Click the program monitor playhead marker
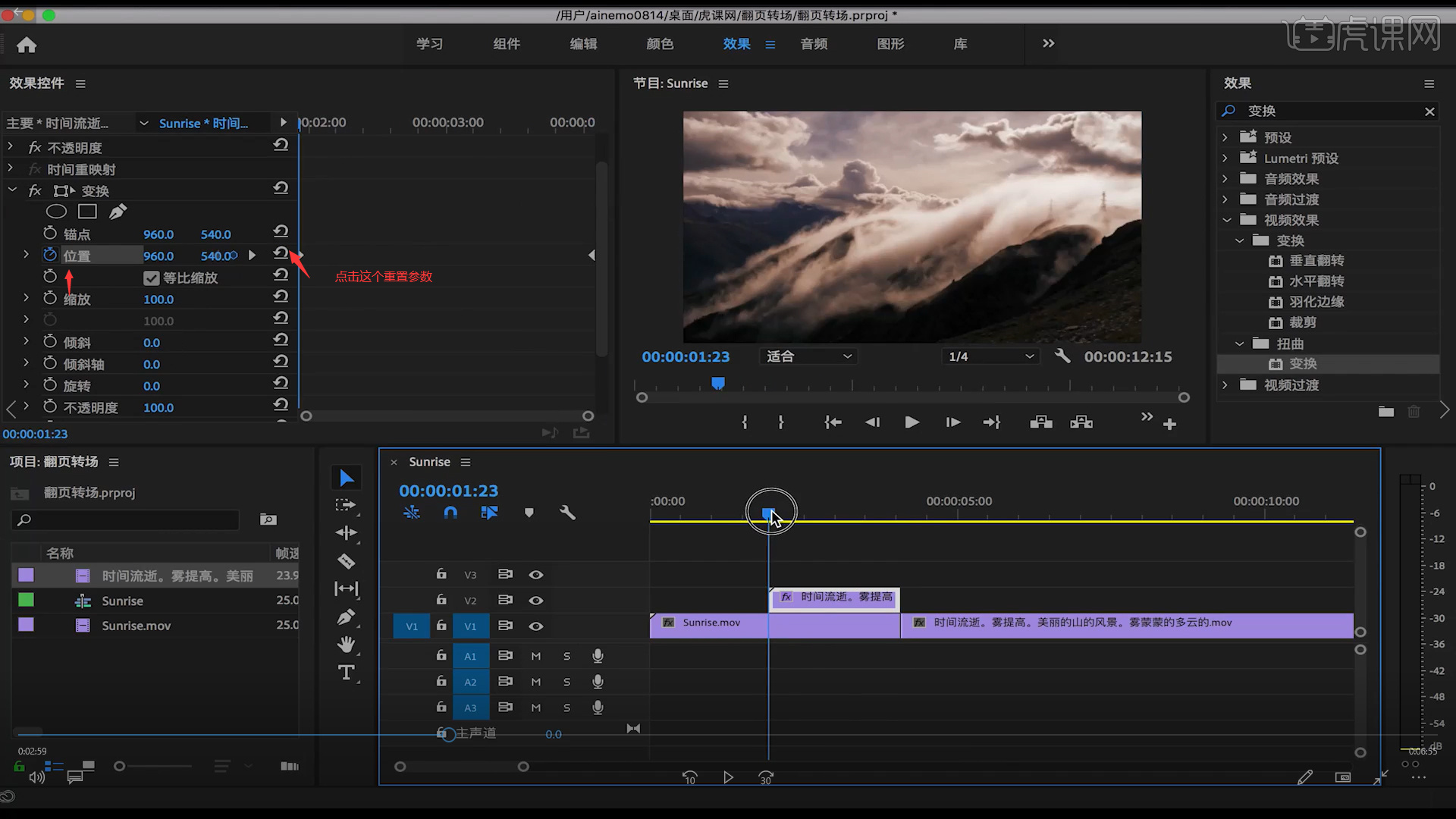The image size is (1456, 819). 718,383
